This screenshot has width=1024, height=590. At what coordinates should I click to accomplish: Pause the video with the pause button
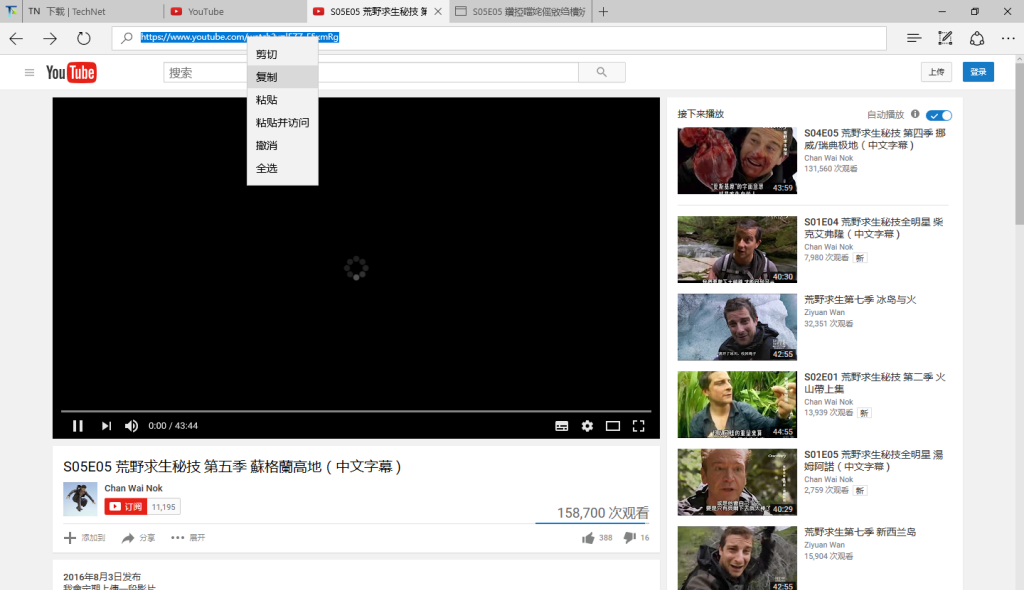pyautogui.click(x=78, y=426)
